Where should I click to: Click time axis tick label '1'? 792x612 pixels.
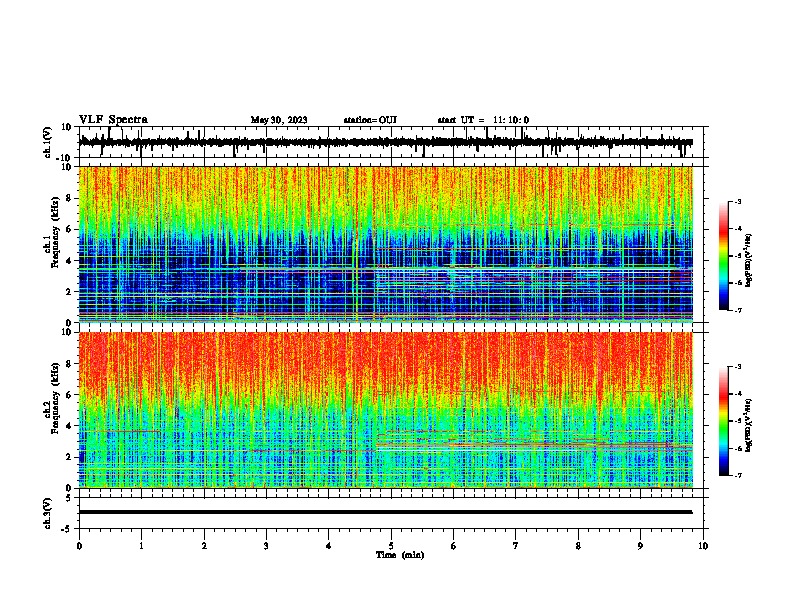click(141, 545)
